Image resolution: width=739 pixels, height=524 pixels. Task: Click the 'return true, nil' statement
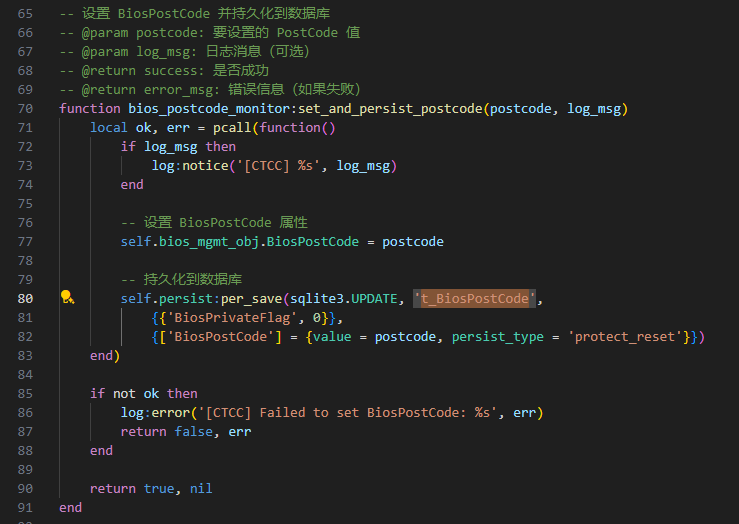(x=150, y=488)
